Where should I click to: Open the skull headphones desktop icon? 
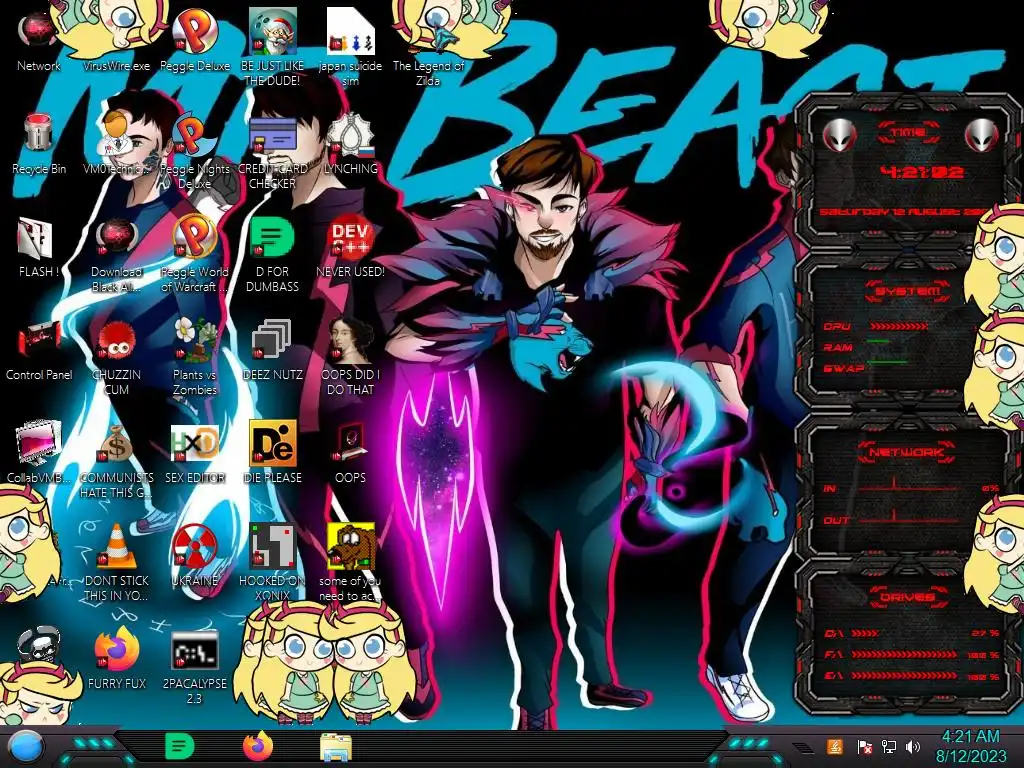click(x=39, y=645)
